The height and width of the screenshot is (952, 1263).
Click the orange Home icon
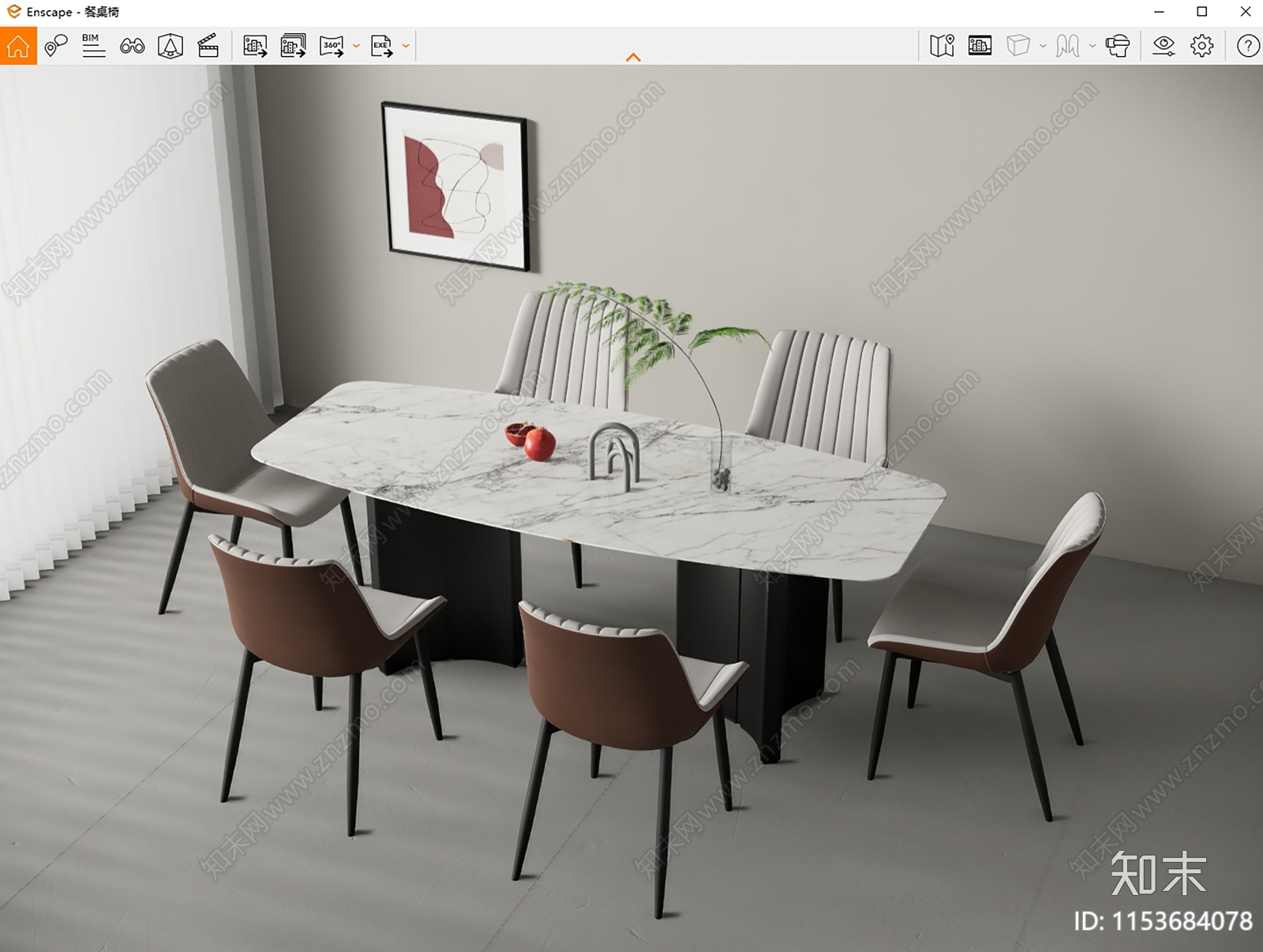(x=18, y=46)
